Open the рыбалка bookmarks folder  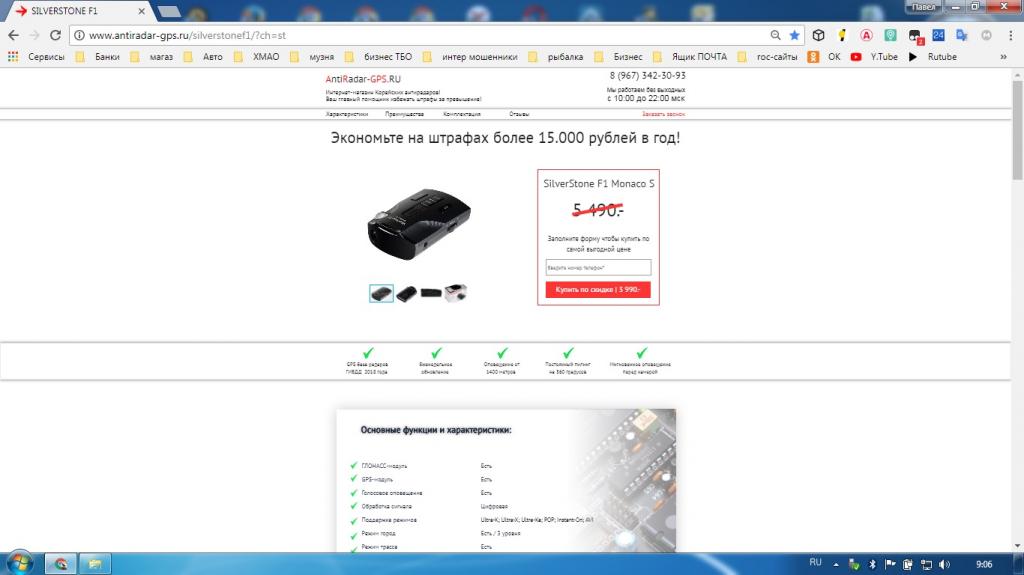[x=556, y=57]
